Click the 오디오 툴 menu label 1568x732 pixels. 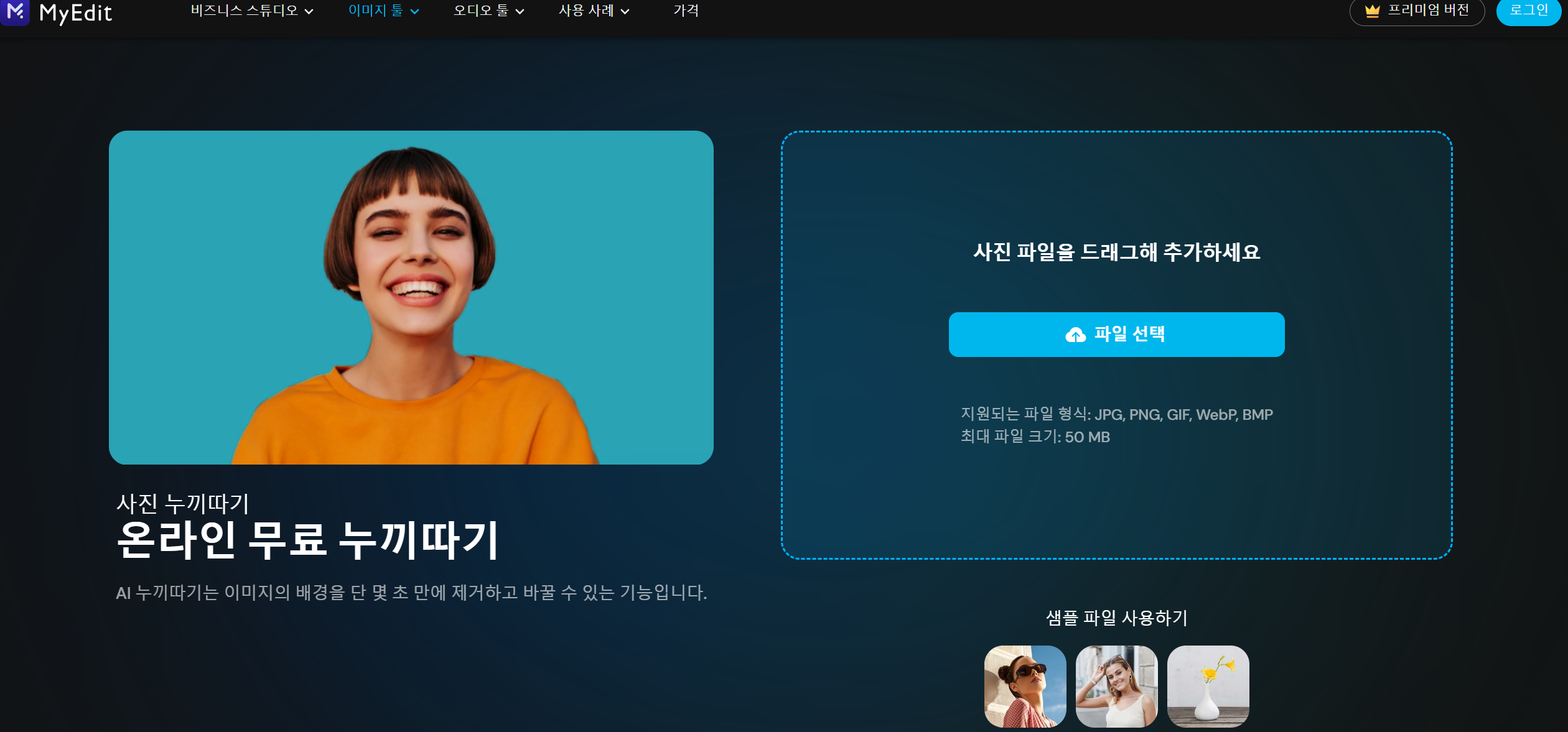(x=480, y=11)
